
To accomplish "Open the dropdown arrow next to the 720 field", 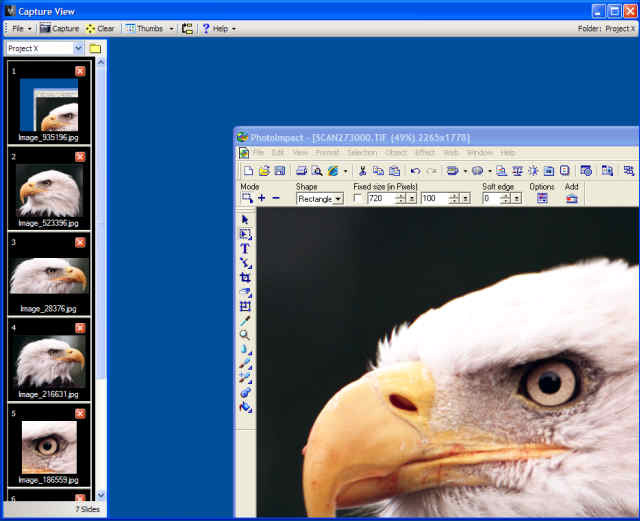I will click(x=412, y=198).
